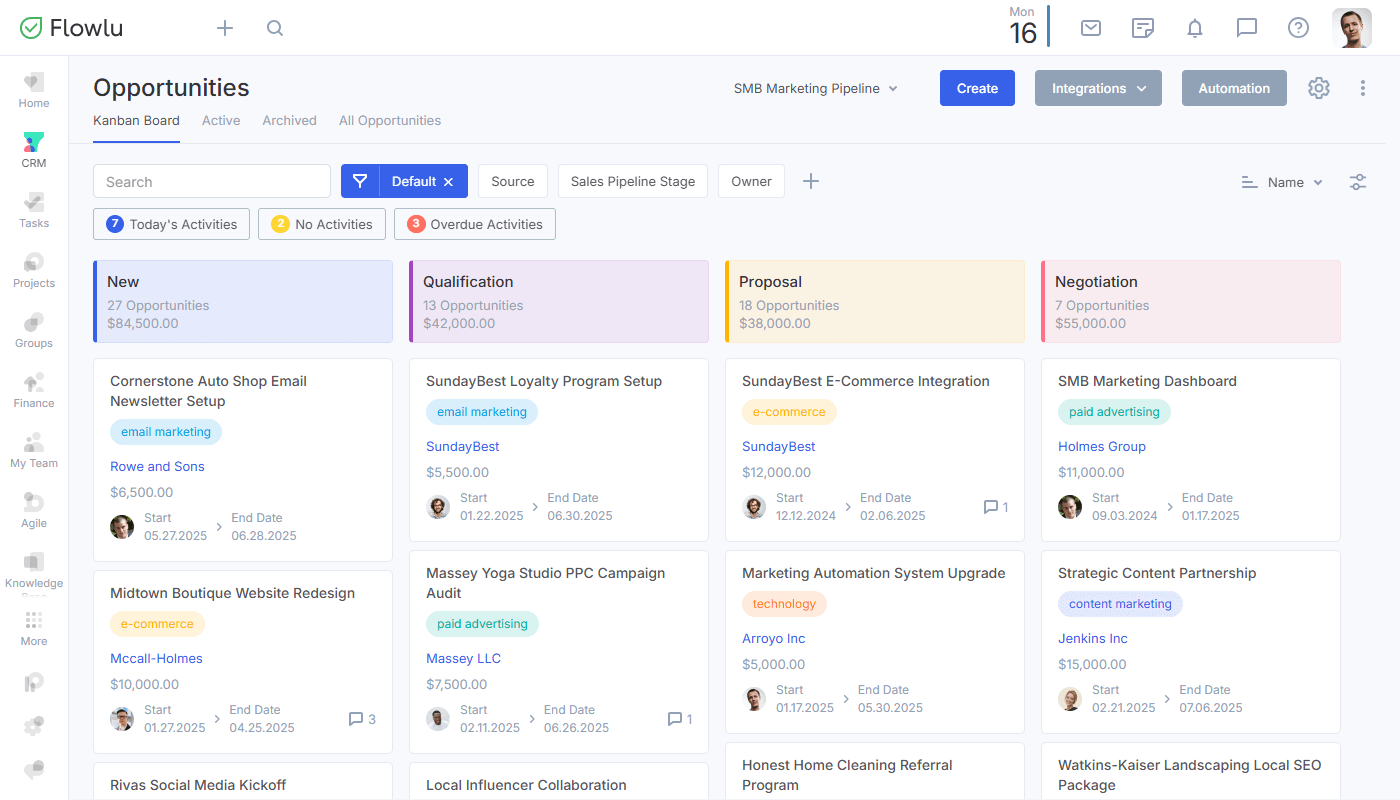Toggle the No Activities filter
Screen dimensions: 1400x800
tap(321, 224)
